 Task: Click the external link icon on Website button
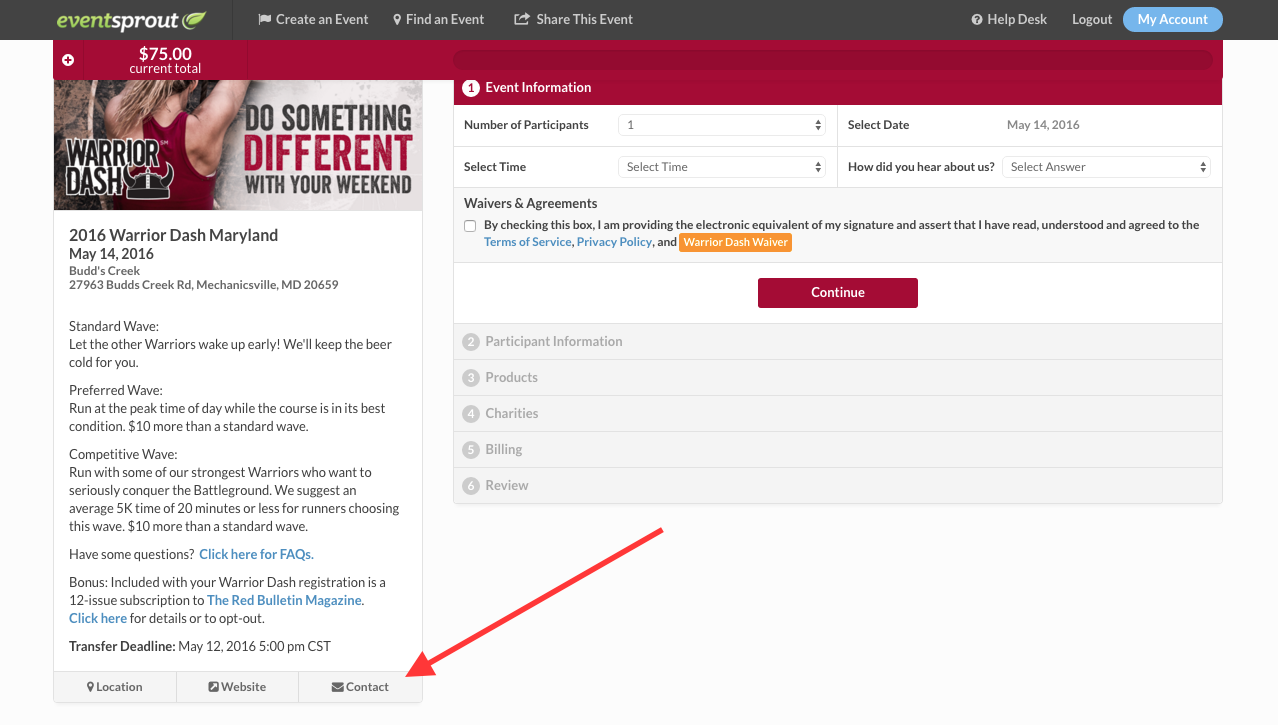coord(213,687)
